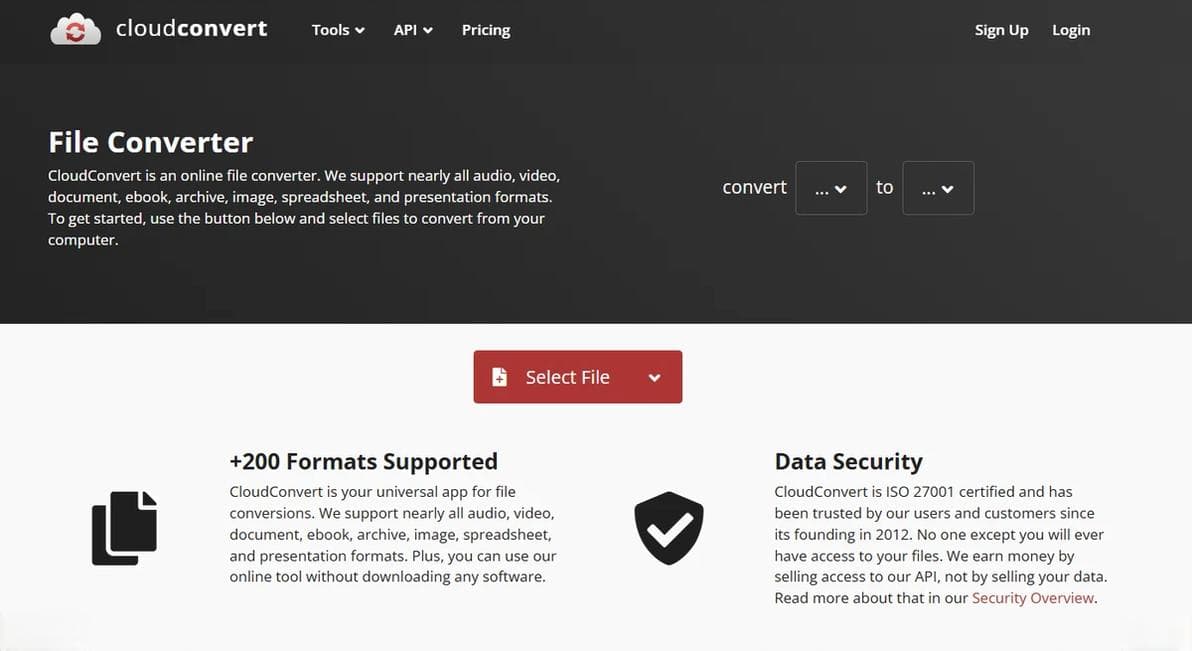The image size is (1192, 651).
Task: Click the chevron arrow next to API
Action: click(x=428, y=30)
